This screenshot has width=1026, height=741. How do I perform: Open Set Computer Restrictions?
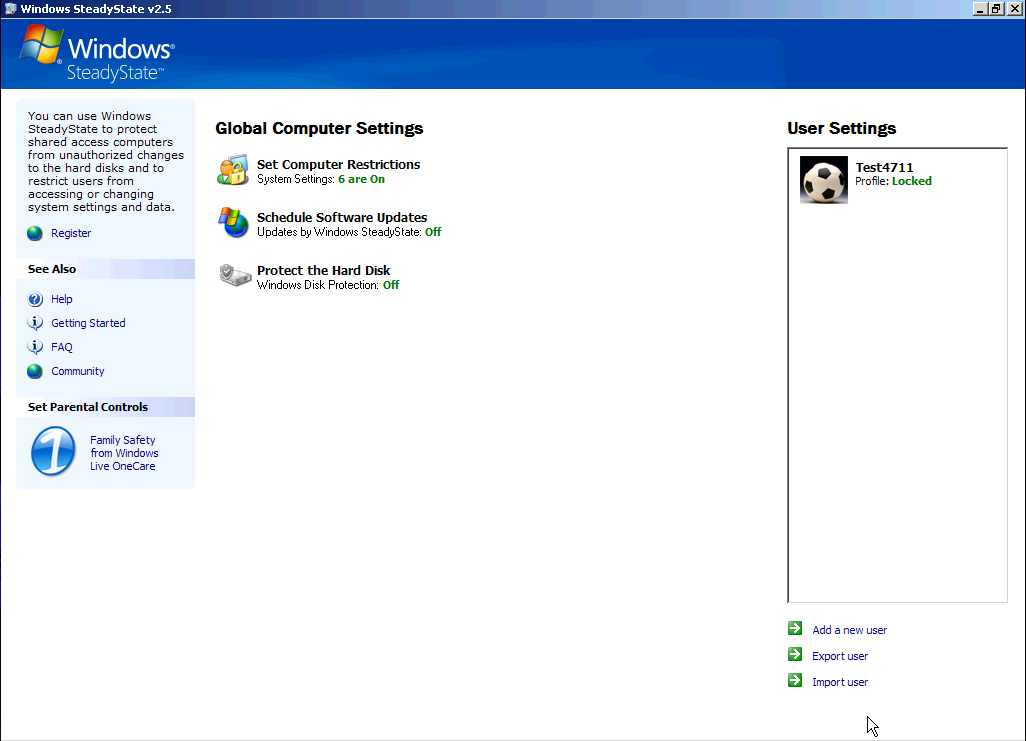pos(338,164)
